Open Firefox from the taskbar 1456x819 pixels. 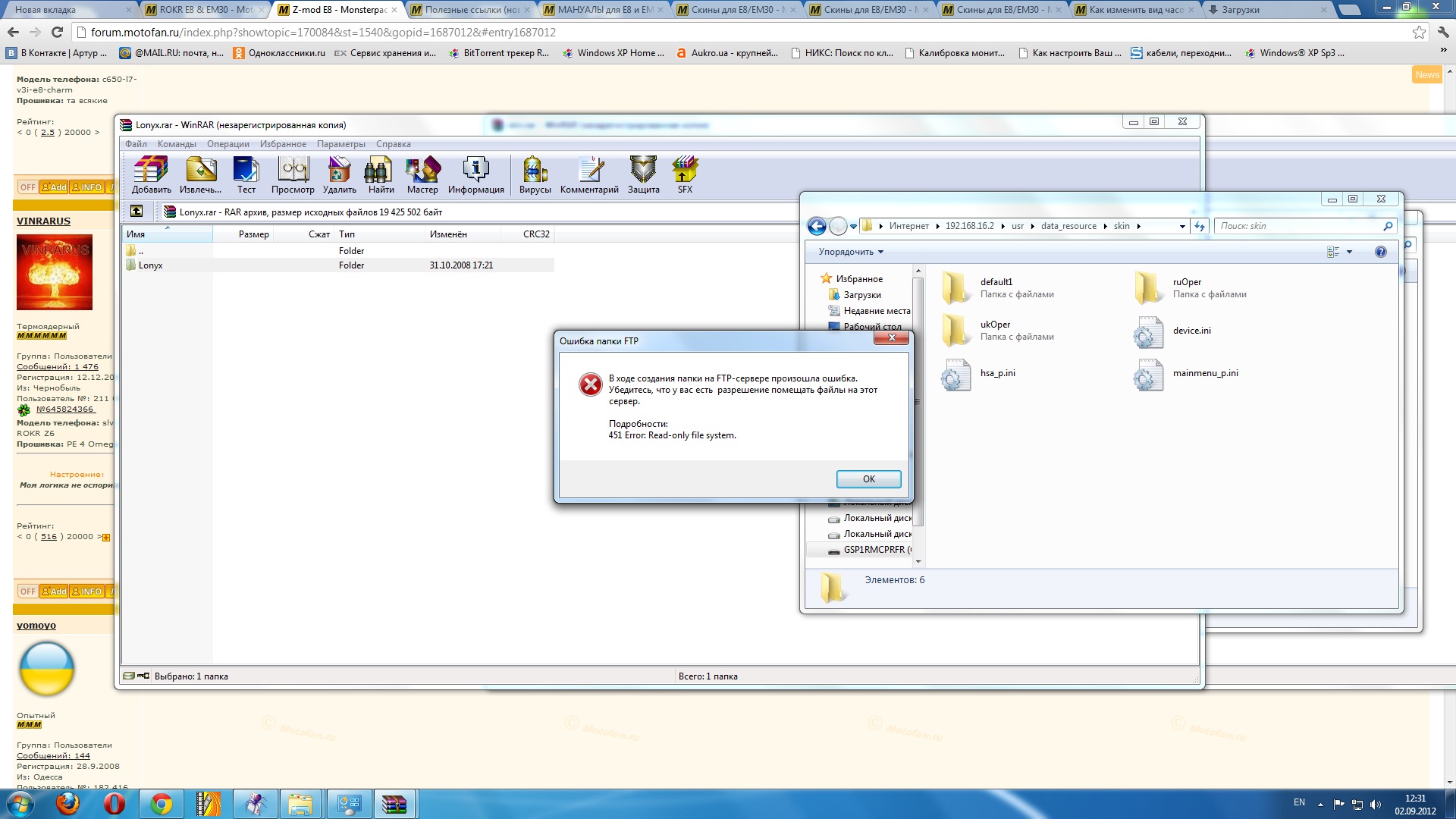[67, 804]
